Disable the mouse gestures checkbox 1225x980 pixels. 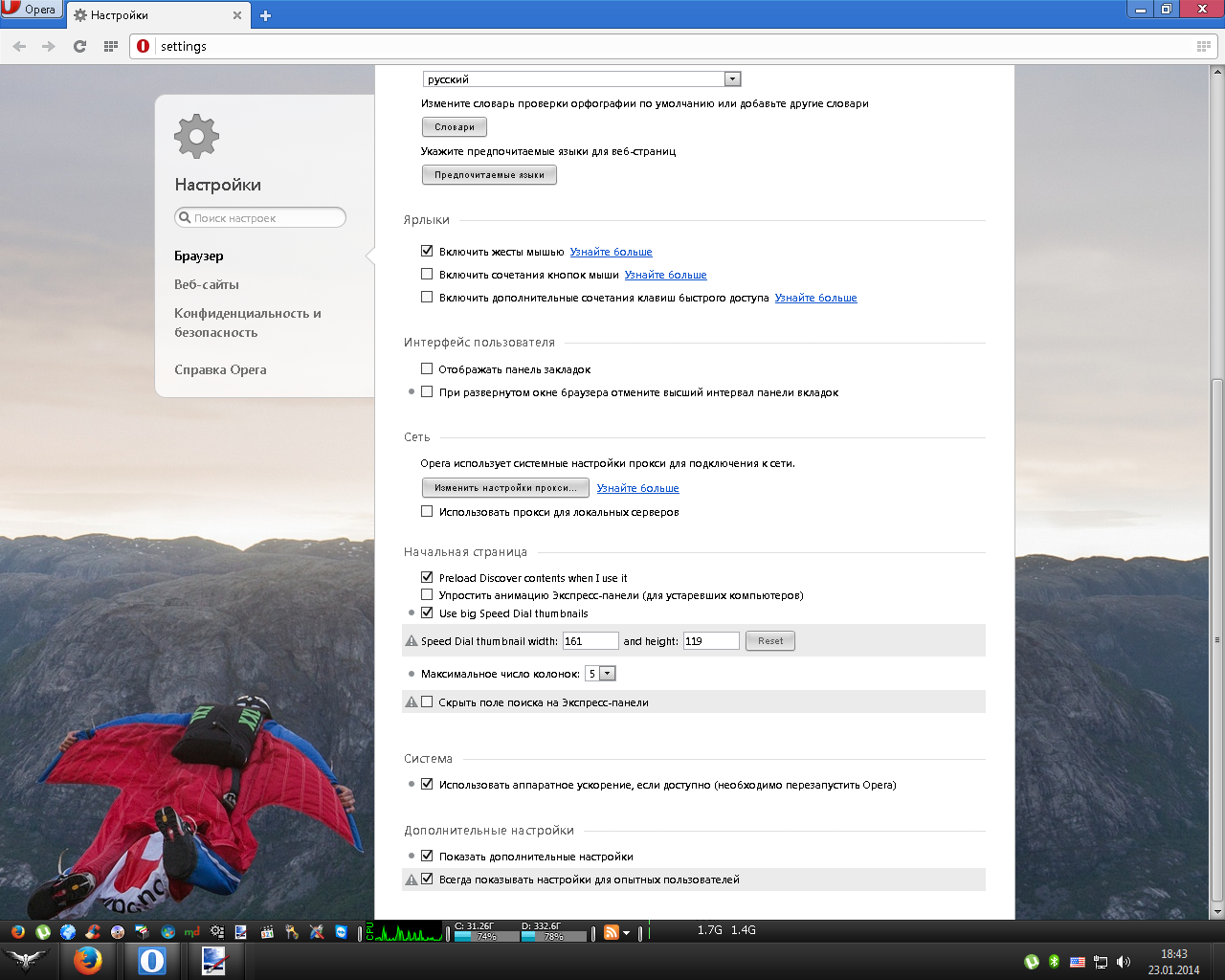click(427, 251)
